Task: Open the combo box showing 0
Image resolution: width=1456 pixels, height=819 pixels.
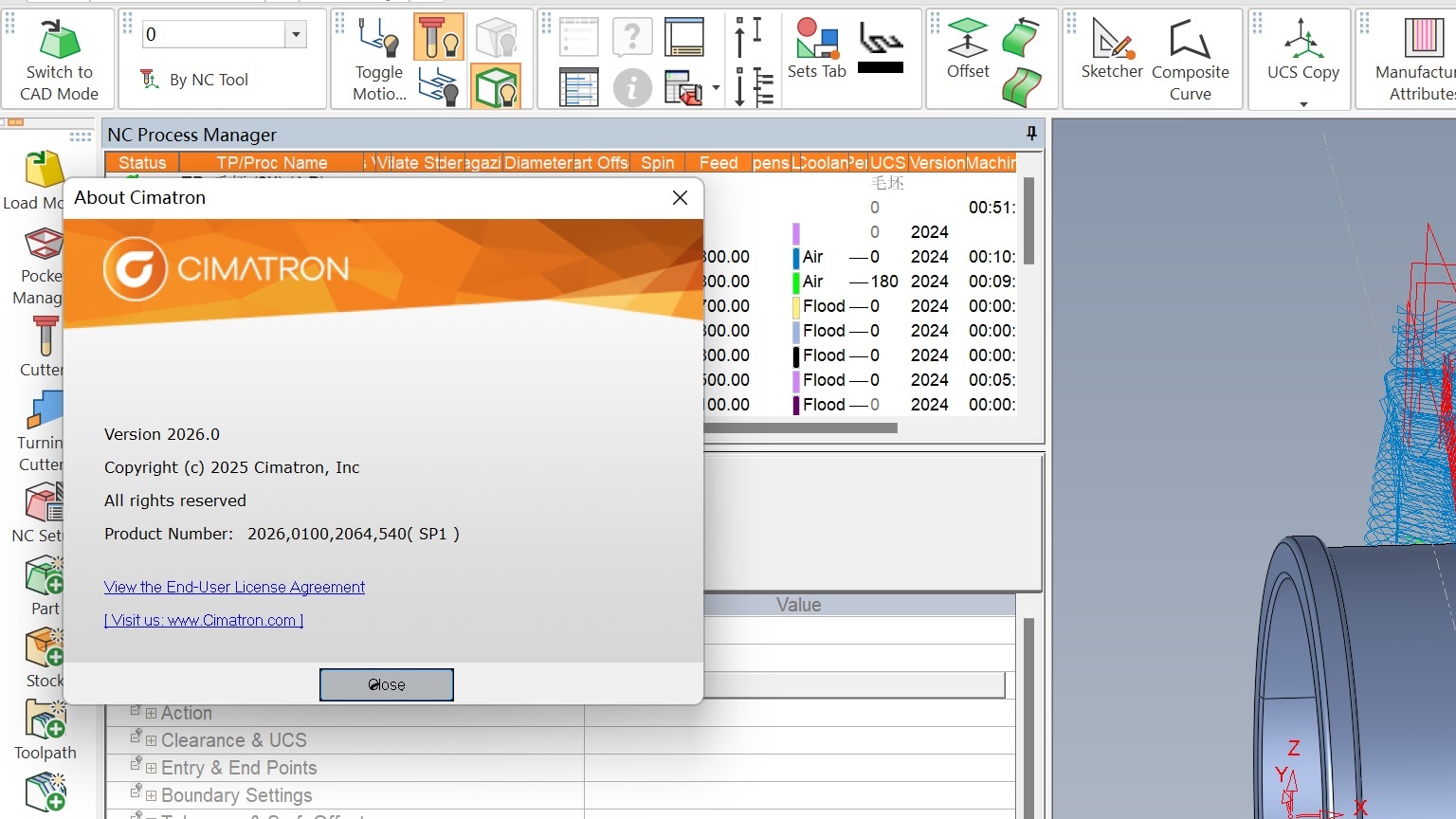Action: (x=296, y=35)
